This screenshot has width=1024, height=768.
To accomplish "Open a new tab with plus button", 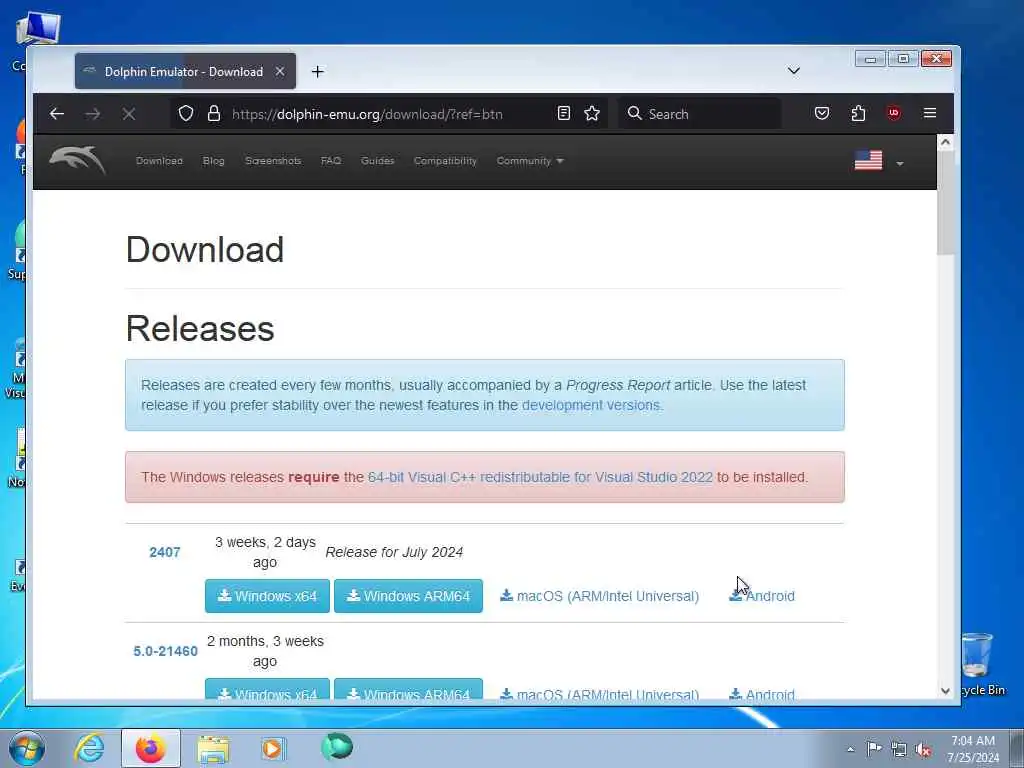I will pos(317,71).
